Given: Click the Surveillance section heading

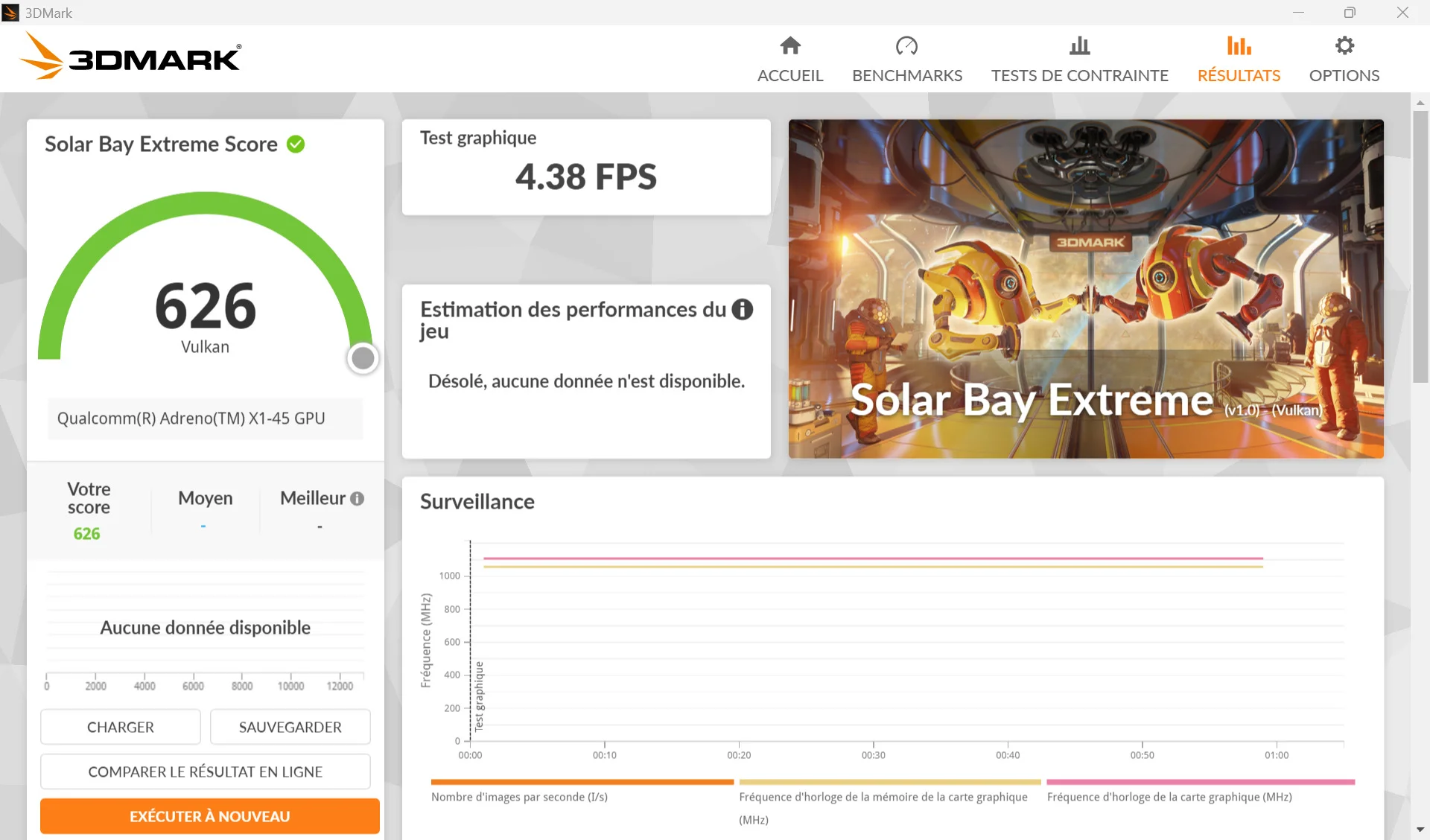Looking at the screenshot, I should [477, 502].
